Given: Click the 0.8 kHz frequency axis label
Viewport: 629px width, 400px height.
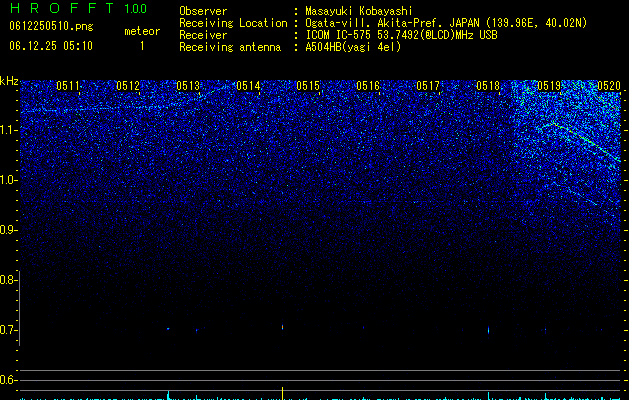Looking at the screenshot, I should pos(8,280).
